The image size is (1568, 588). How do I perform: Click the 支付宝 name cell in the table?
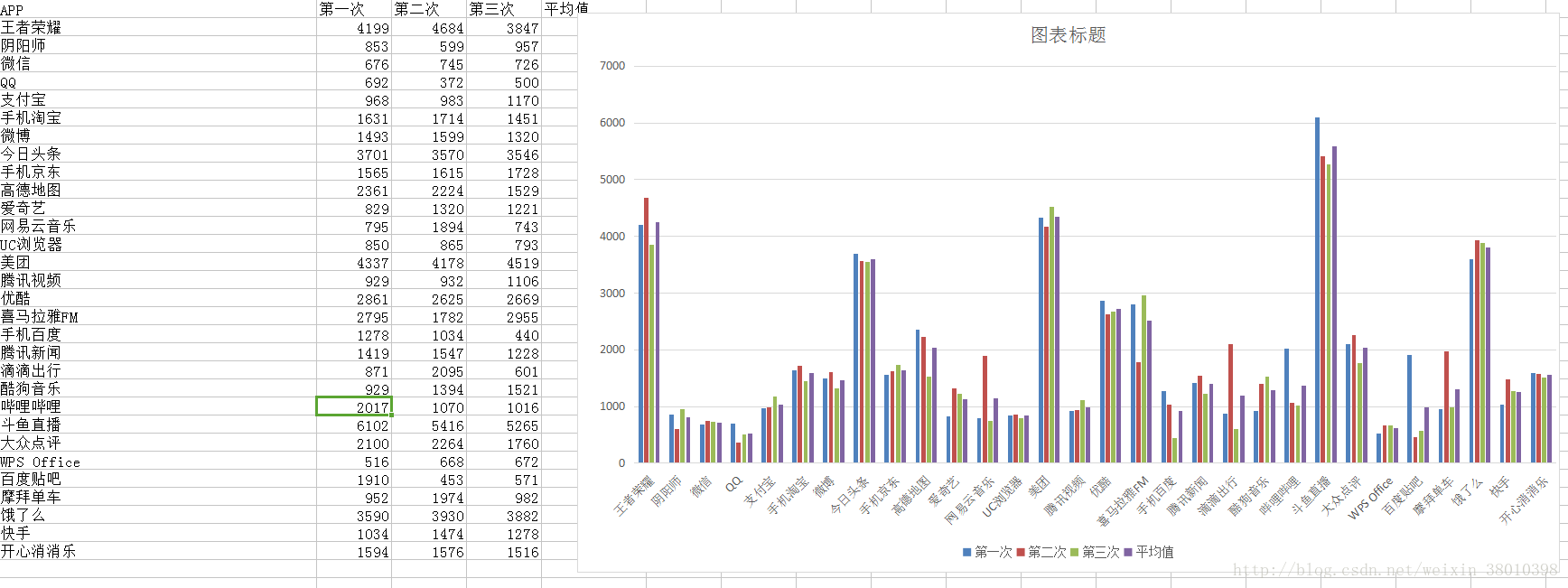click(158, 99)
